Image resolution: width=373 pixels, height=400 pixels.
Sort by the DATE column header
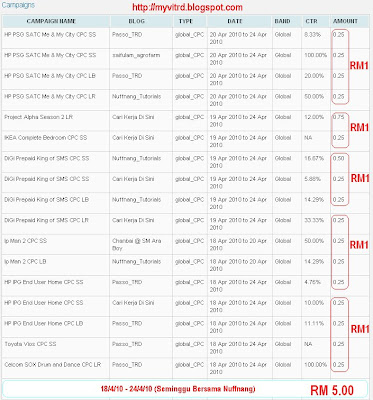(x=235, y=21)
